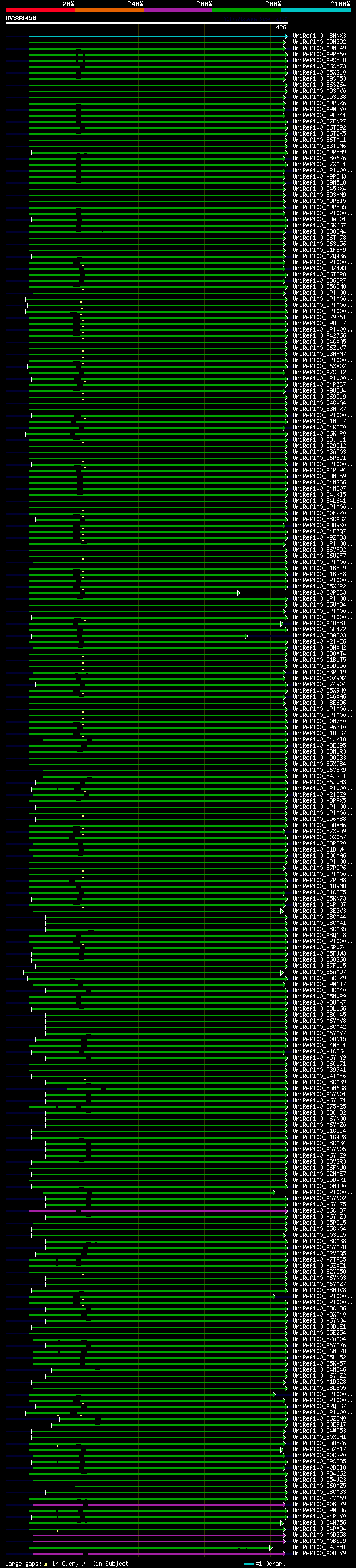Click the =100char. scale legend

(265, 1563)
